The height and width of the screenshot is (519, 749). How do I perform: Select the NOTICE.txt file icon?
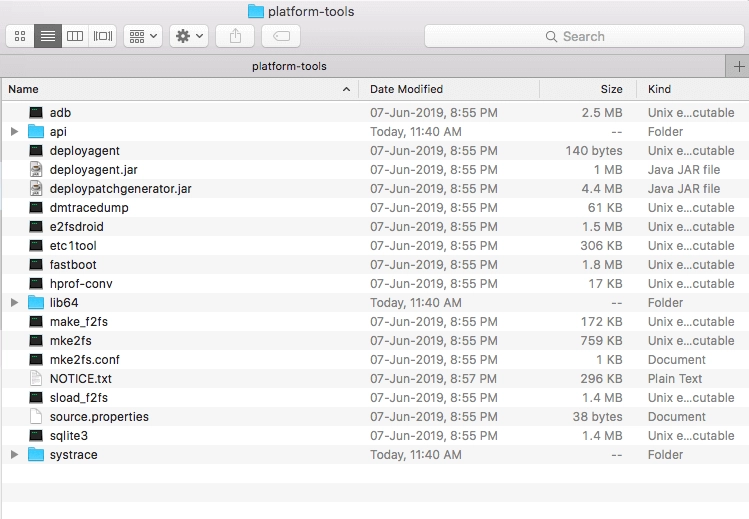pyautogui.click(x=36, y=379)
